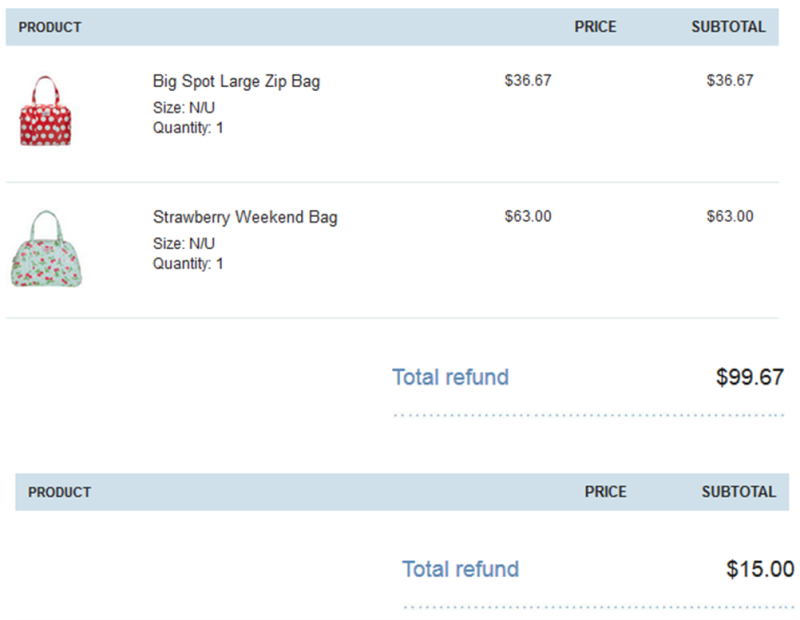Click the red polka dot bag thumbnail

45,111
